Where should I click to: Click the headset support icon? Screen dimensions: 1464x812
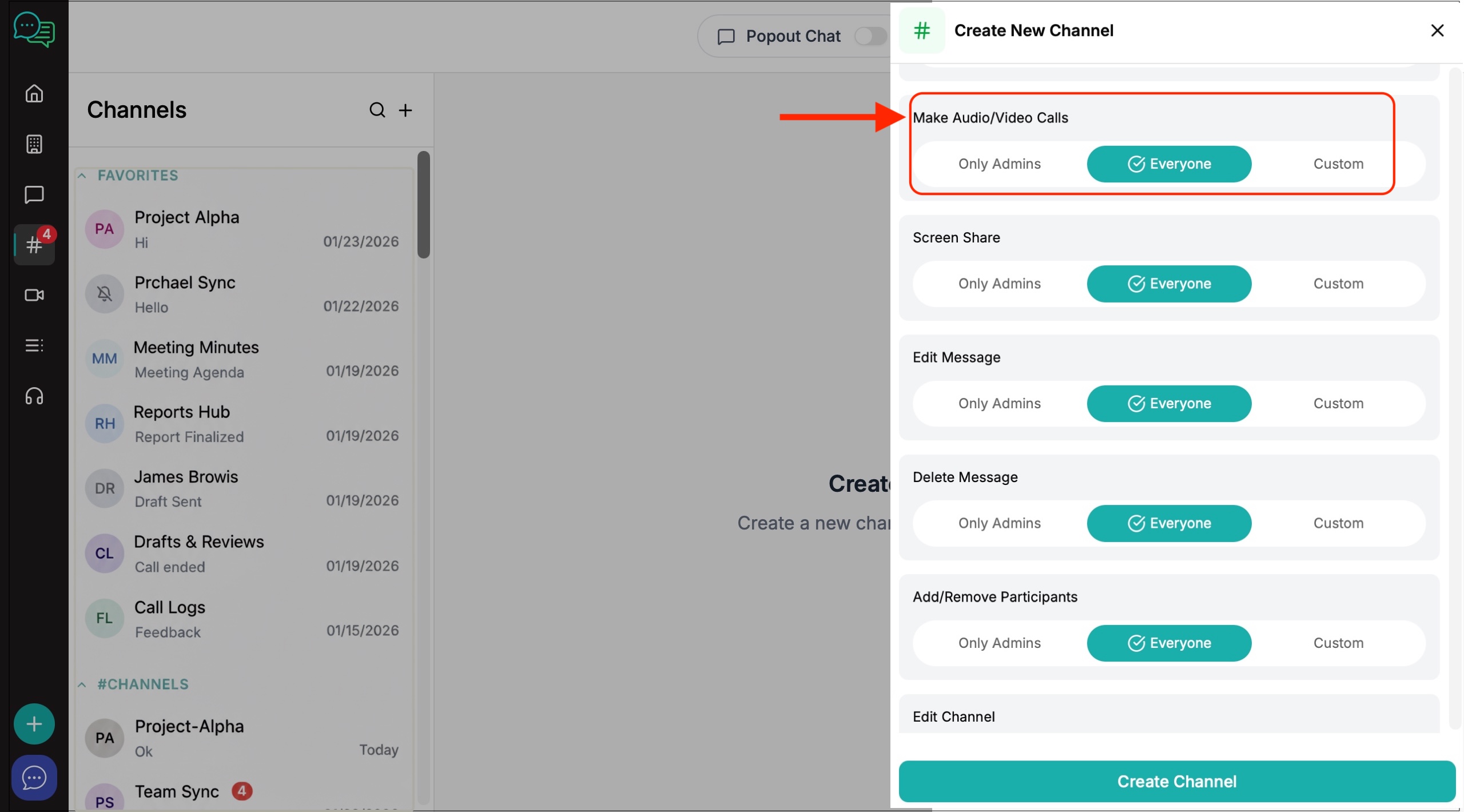(x=34, y=396)
